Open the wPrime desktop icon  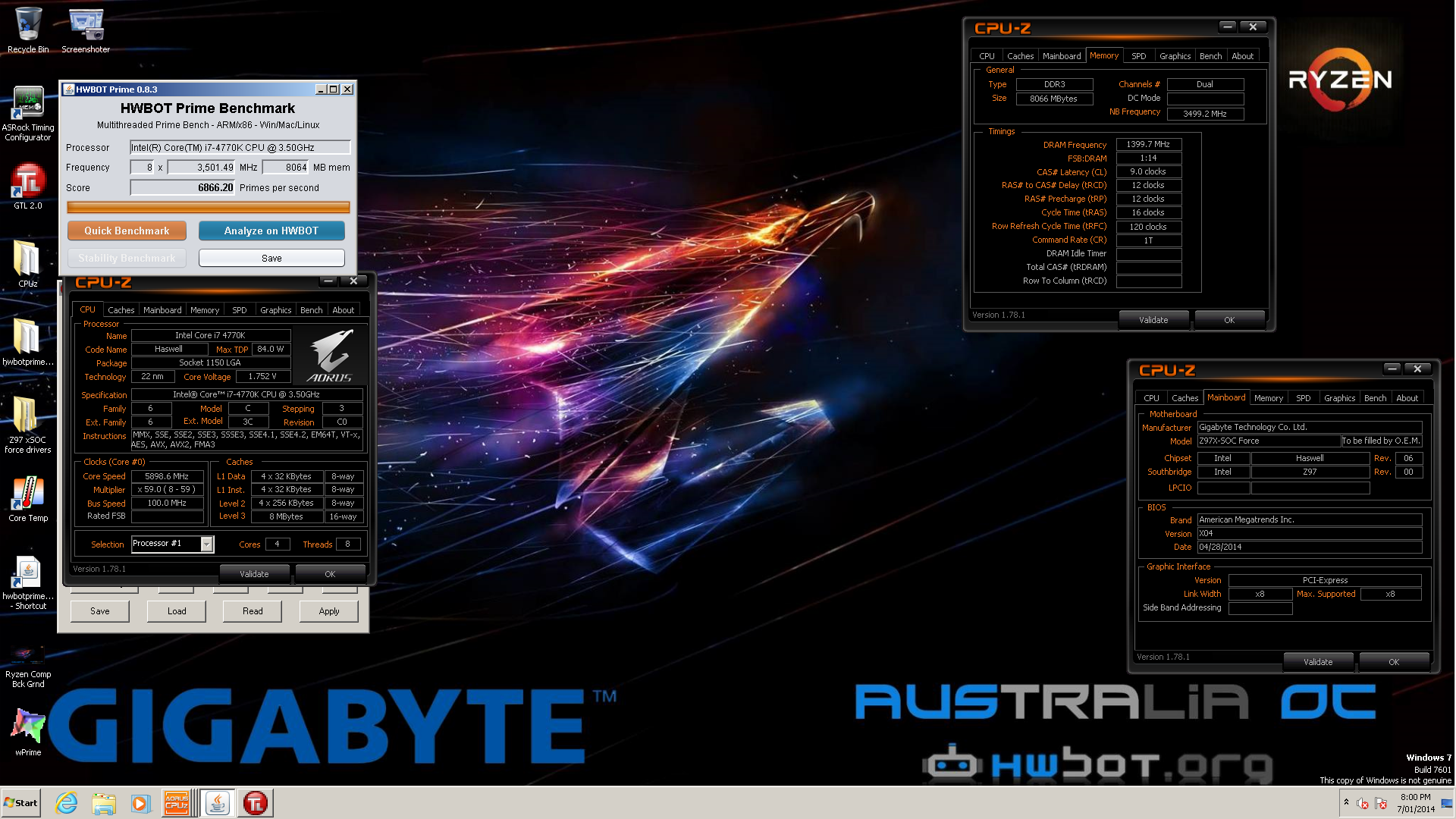click(x=28, y=732)
